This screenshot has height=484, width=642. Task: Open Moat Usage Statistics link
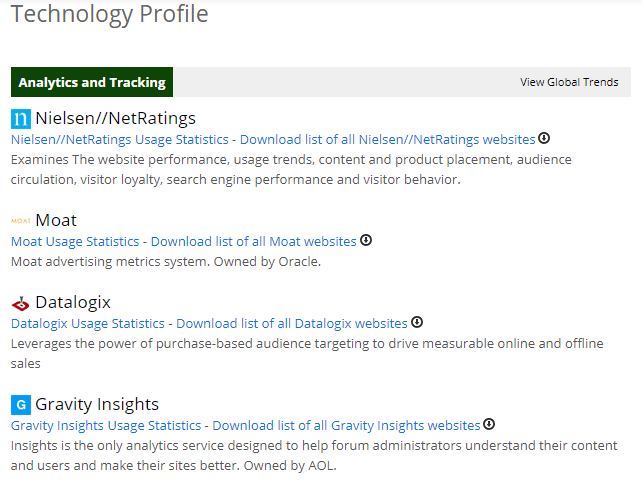pyautogui.click(x=77, y=241)
